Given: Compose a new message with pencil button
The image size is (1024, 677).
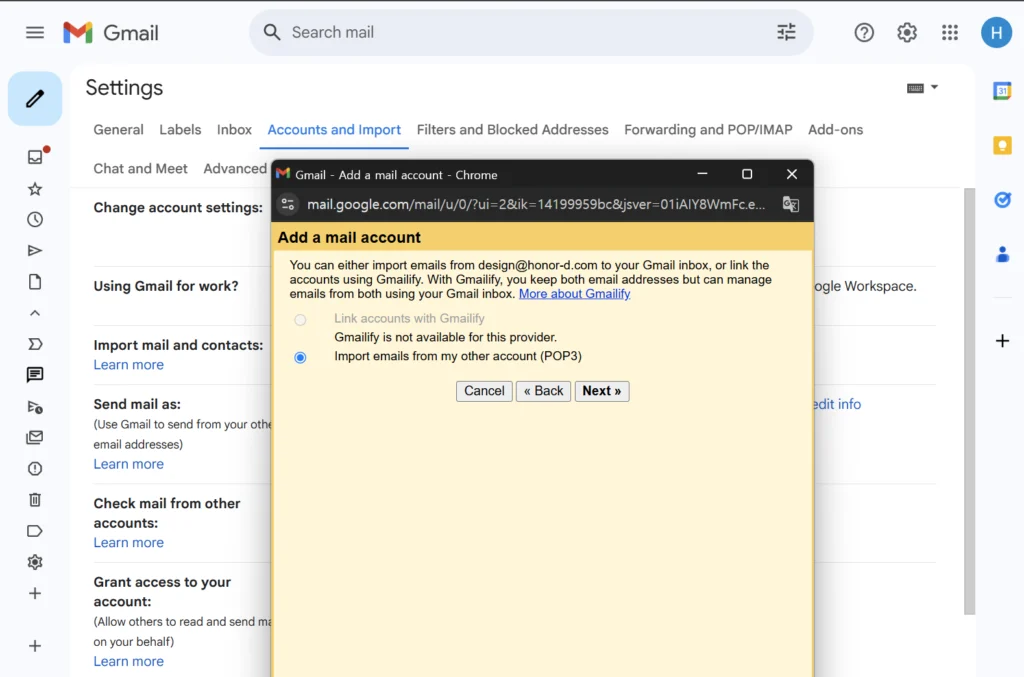Looking at the screenshot, I should click(35, 99).
